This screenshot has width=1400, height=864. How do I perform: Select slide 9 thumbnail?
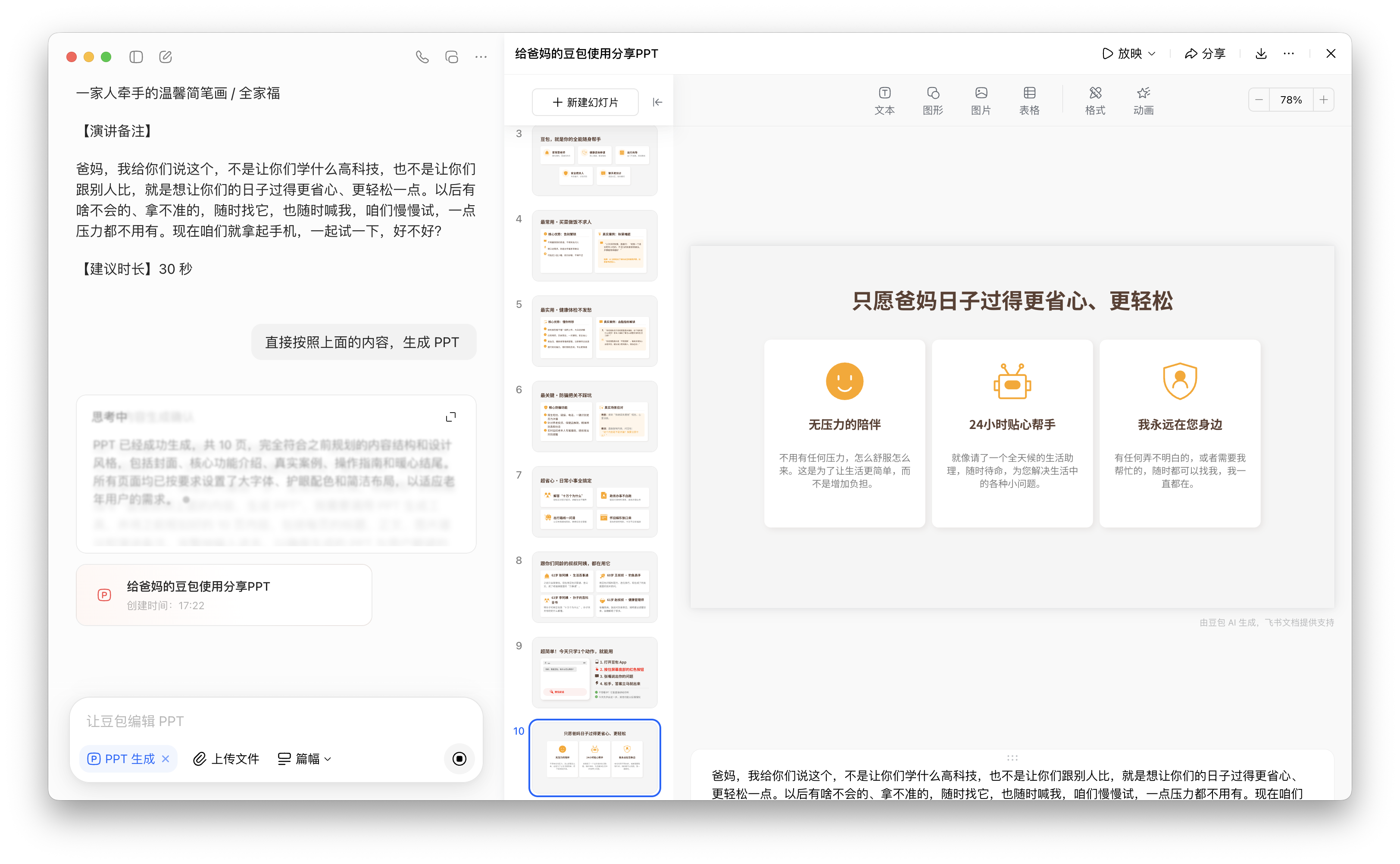point(594,673)
